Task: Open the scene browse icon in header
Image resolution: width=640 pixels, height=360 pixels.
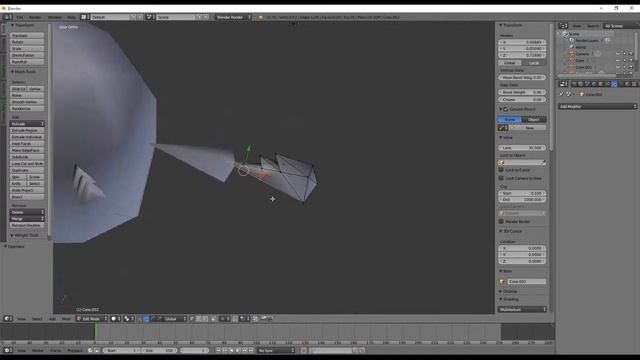Action: (x=150, y=17)
